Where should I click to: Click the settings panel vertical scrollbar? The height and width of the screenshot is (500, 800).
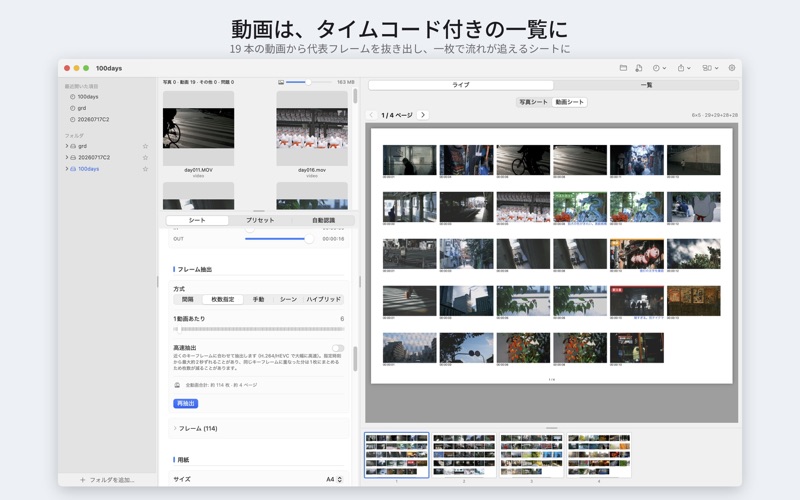point(355,358)
